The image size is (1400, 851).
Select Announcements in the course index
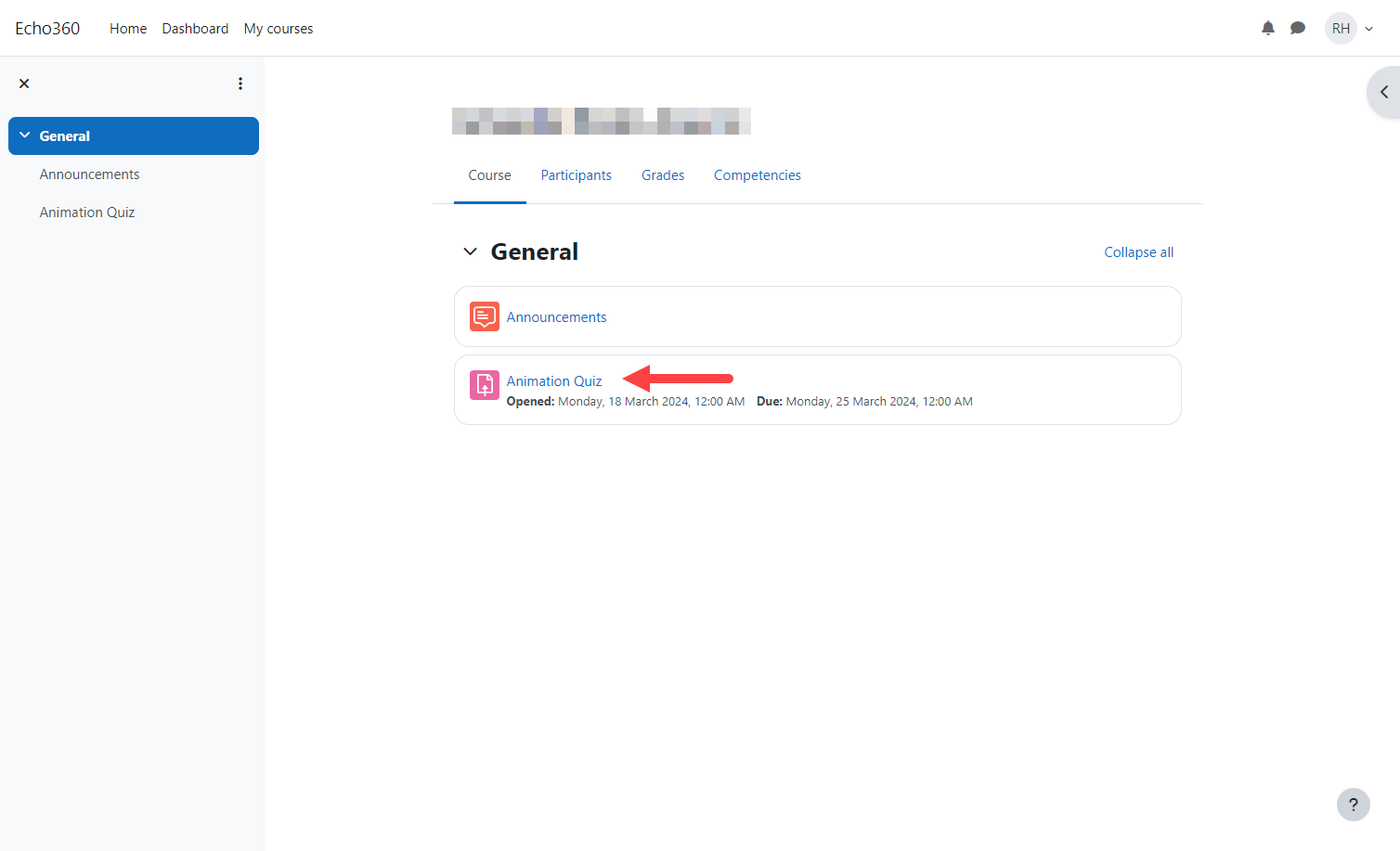click(89, 174)
